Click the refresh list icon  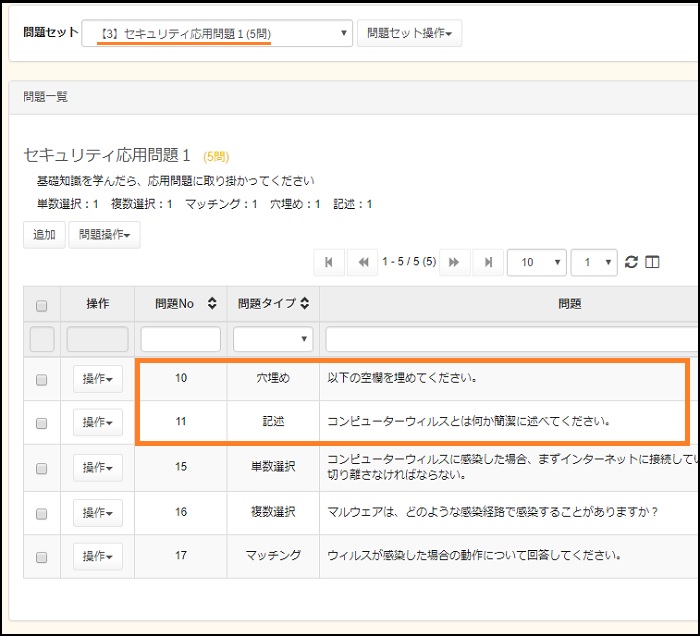631,262
